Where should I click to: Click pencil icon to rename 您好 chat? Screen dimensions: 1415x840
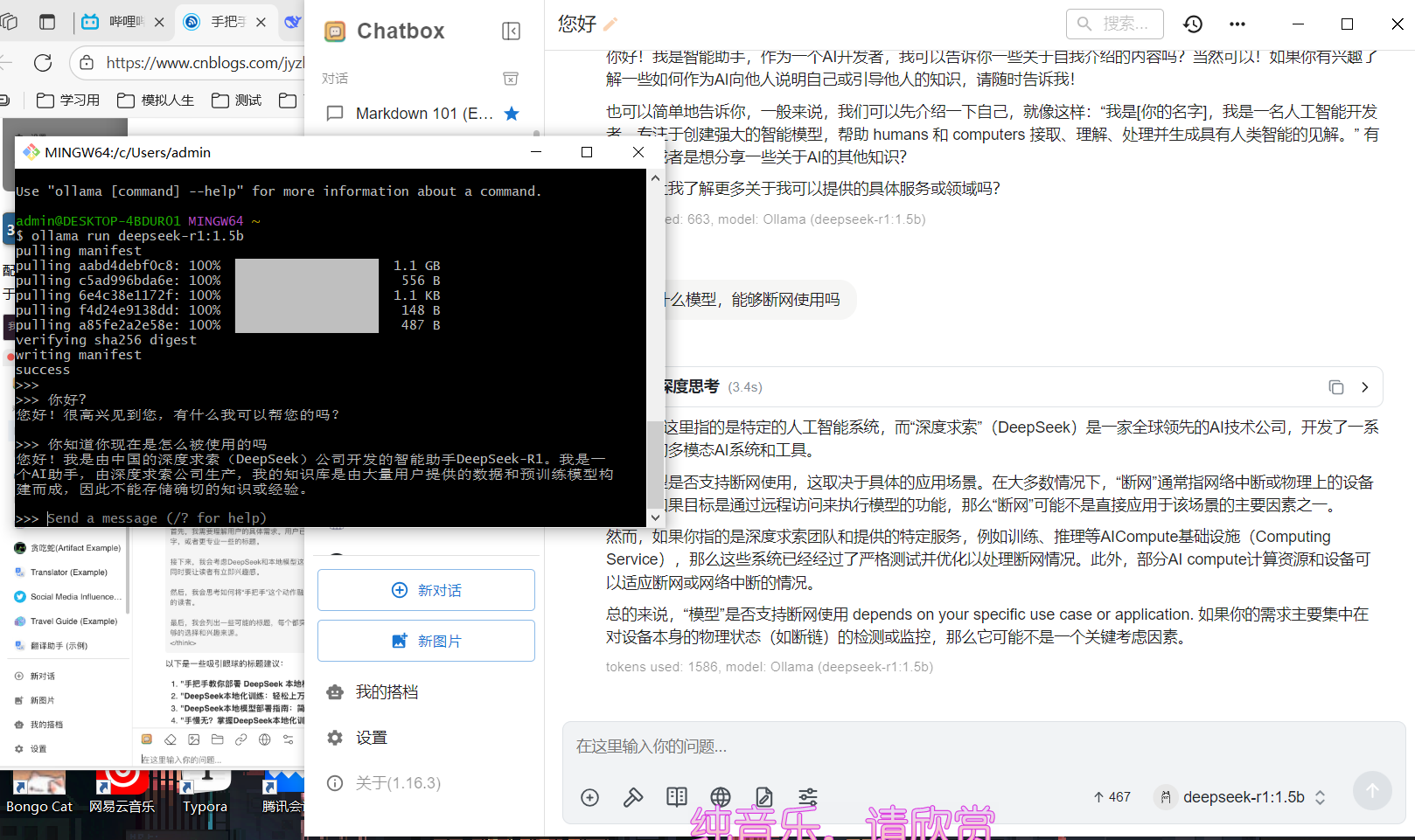coord(610,24)
